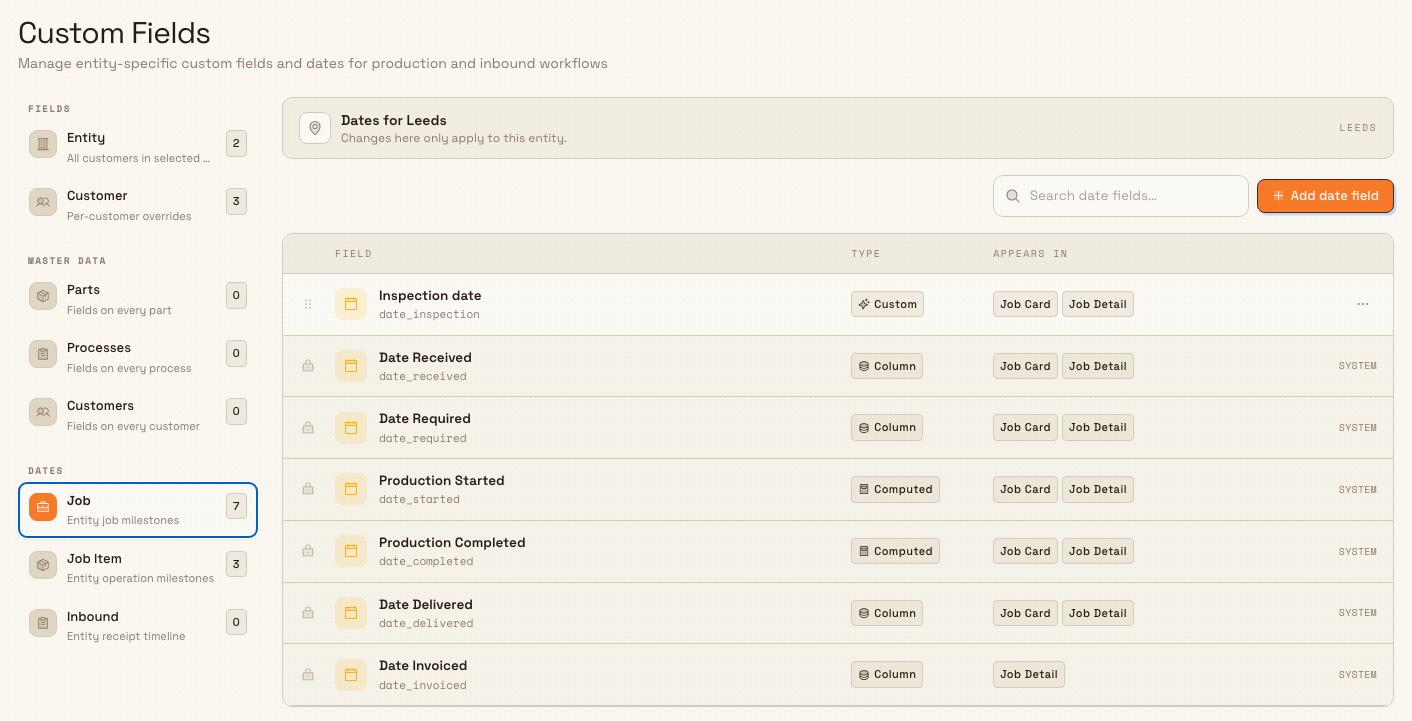Click Job Card tag on Date Received row
The height and width of the screenshot is (721, 1412).
click(x=1025, y=366)
